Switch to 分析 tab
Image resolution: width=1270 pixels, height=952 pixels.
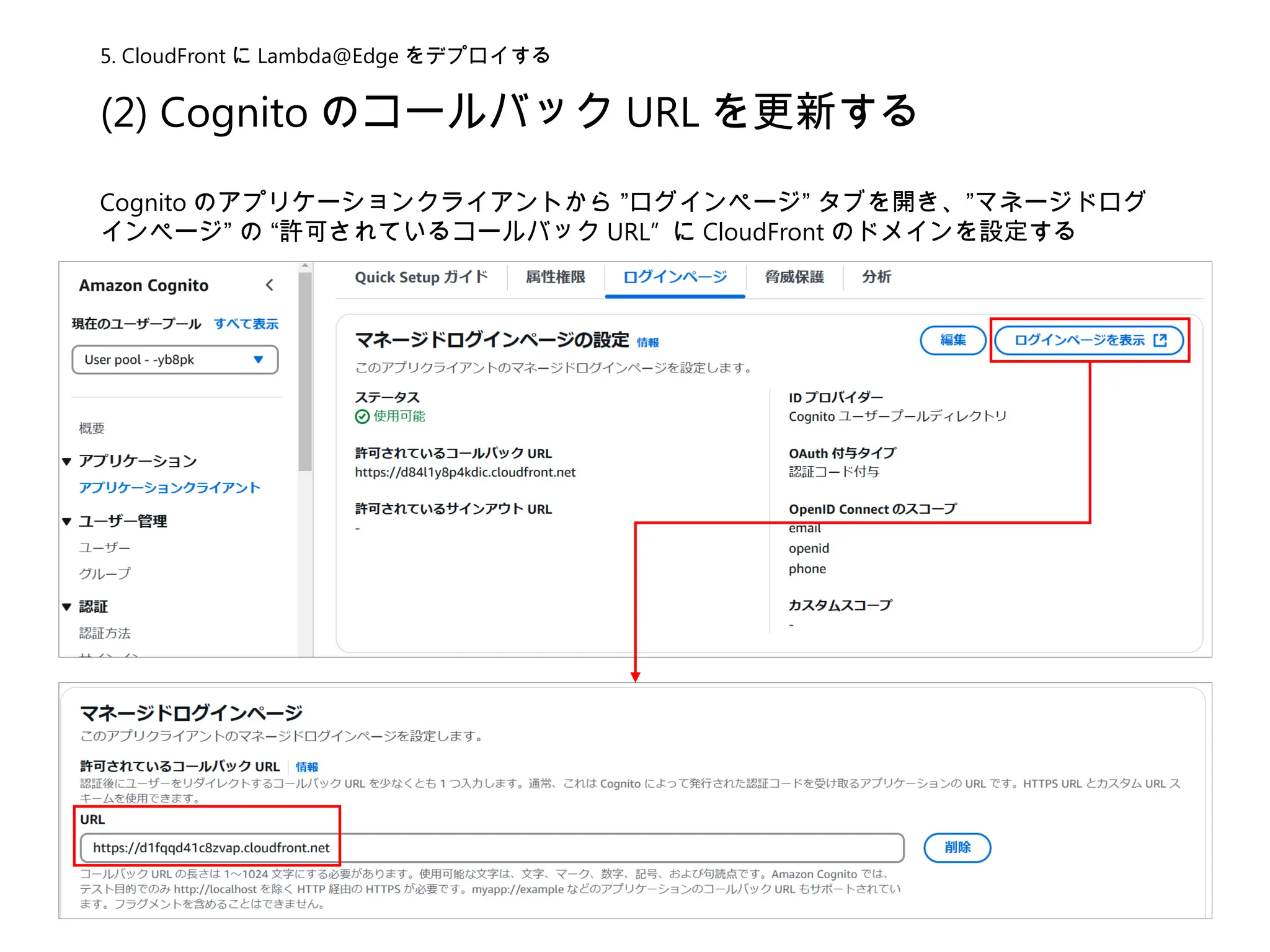(877, 277)
